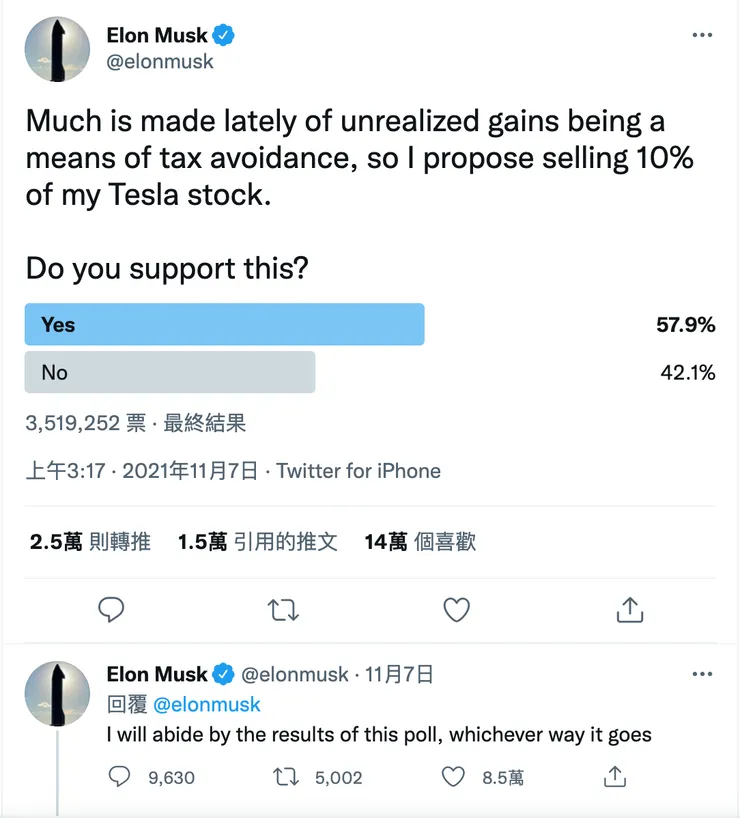The height and width of the screenshot is (818, 740).
Task: Toggle the like heart on follow-up tweet
Action: (452, 777)
